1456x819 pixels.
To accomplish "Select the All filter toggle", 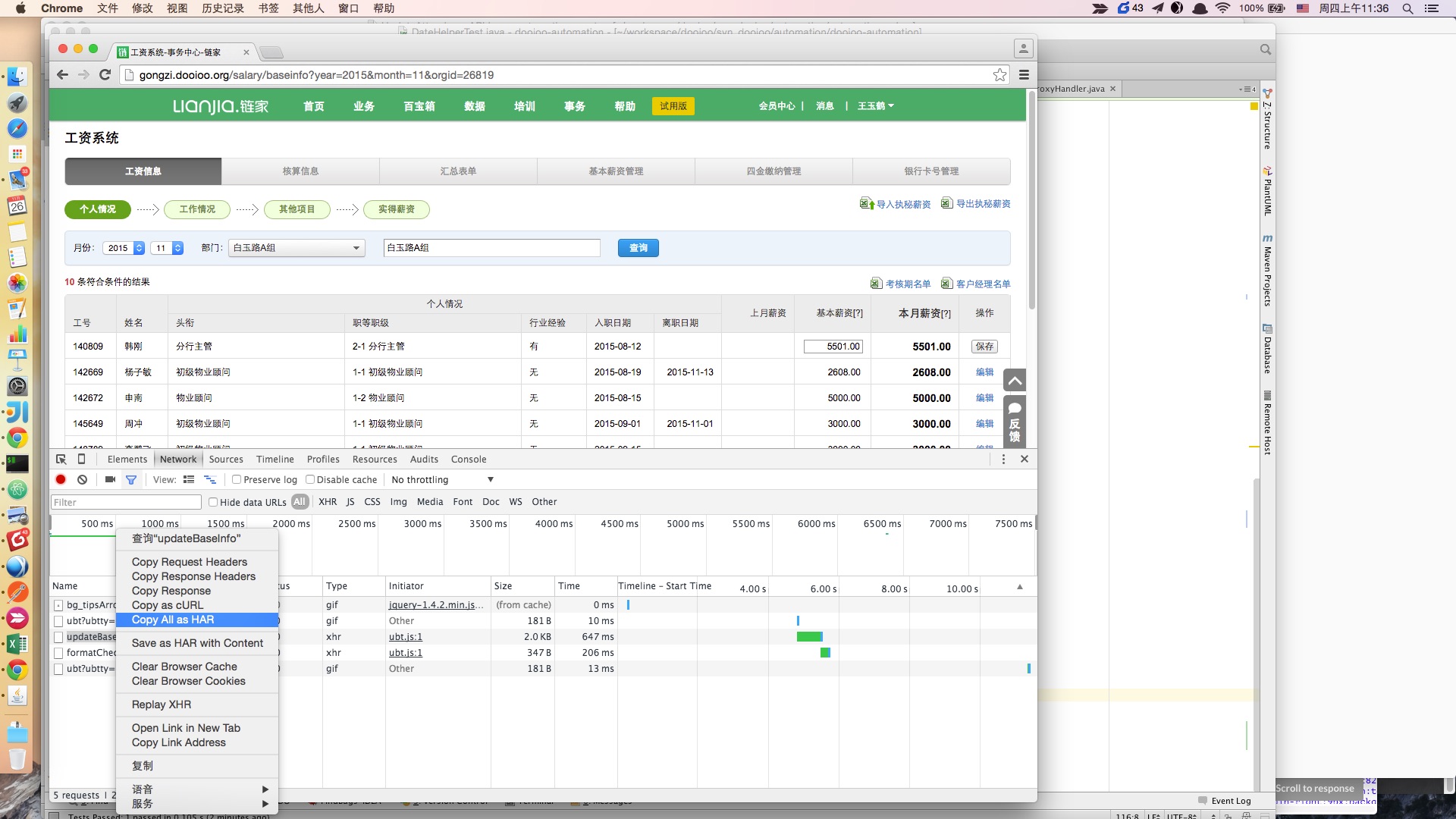I will tap(300, 501).
